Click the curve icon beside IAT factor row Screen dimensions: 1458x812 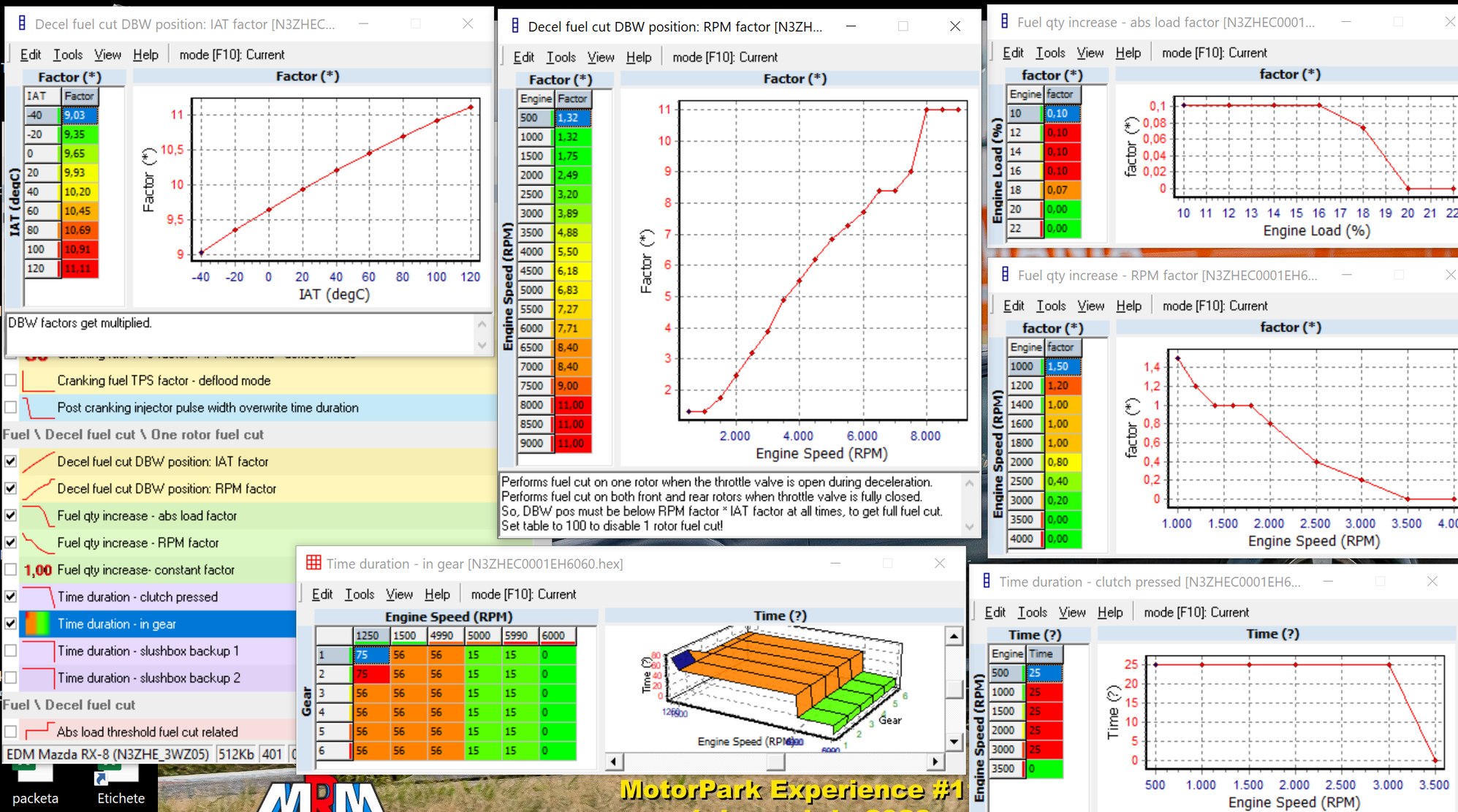click(x=38, y=462)
